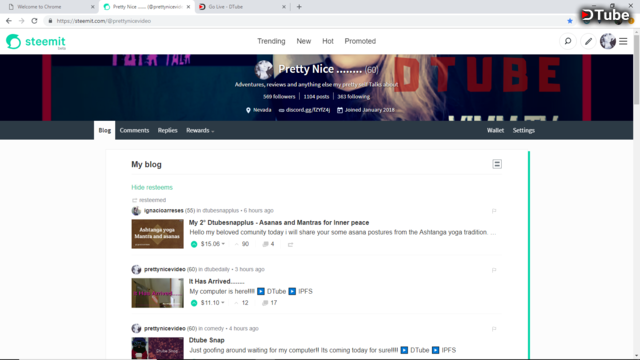This screenshot has height=360, width=640.
Task: Open comments on the Asanas post (4)
Action: tap(268, 244)
